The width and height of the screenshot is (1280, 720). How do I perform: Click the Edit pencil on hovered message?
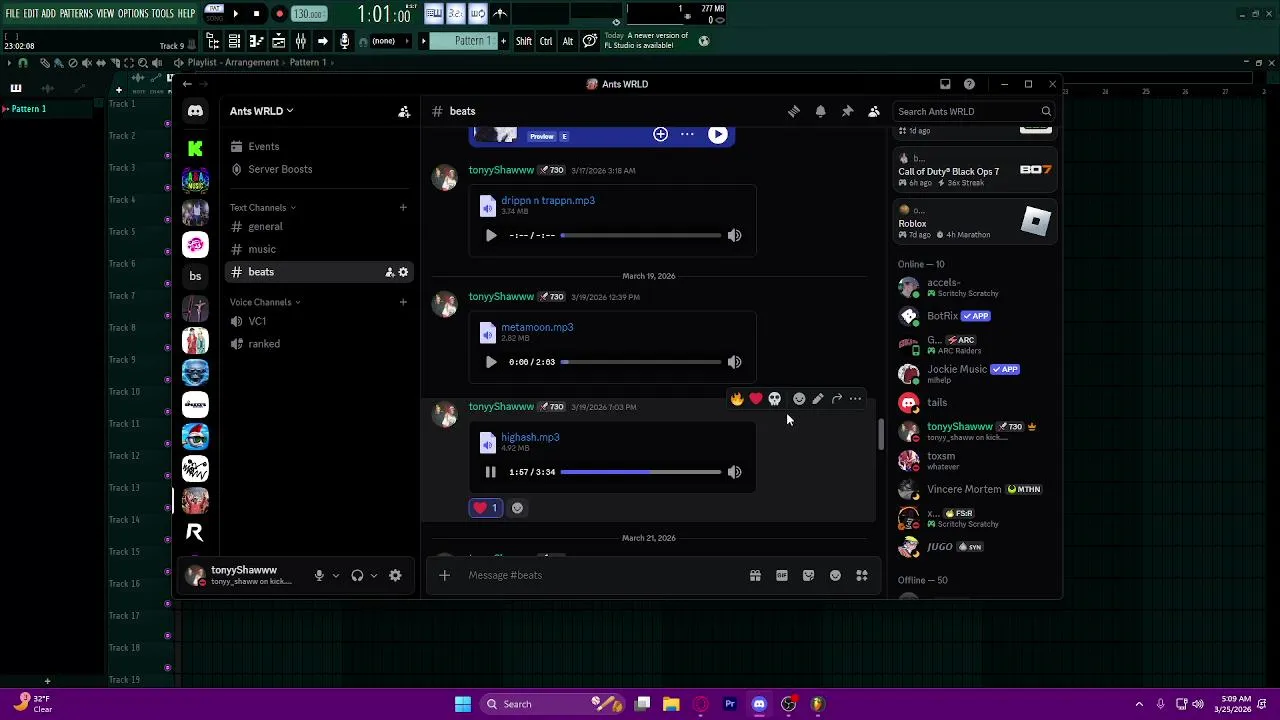coord(818,399)
